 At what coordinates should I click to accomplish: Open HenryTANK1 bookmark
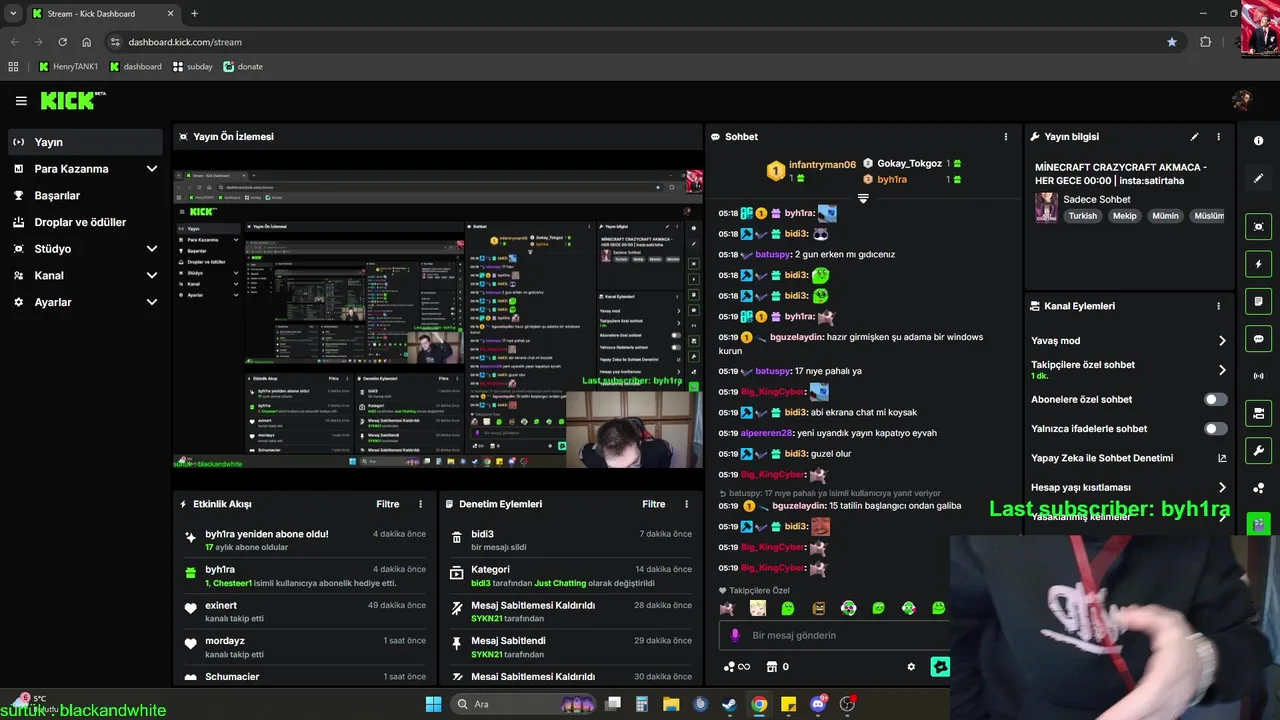point(68,67)
